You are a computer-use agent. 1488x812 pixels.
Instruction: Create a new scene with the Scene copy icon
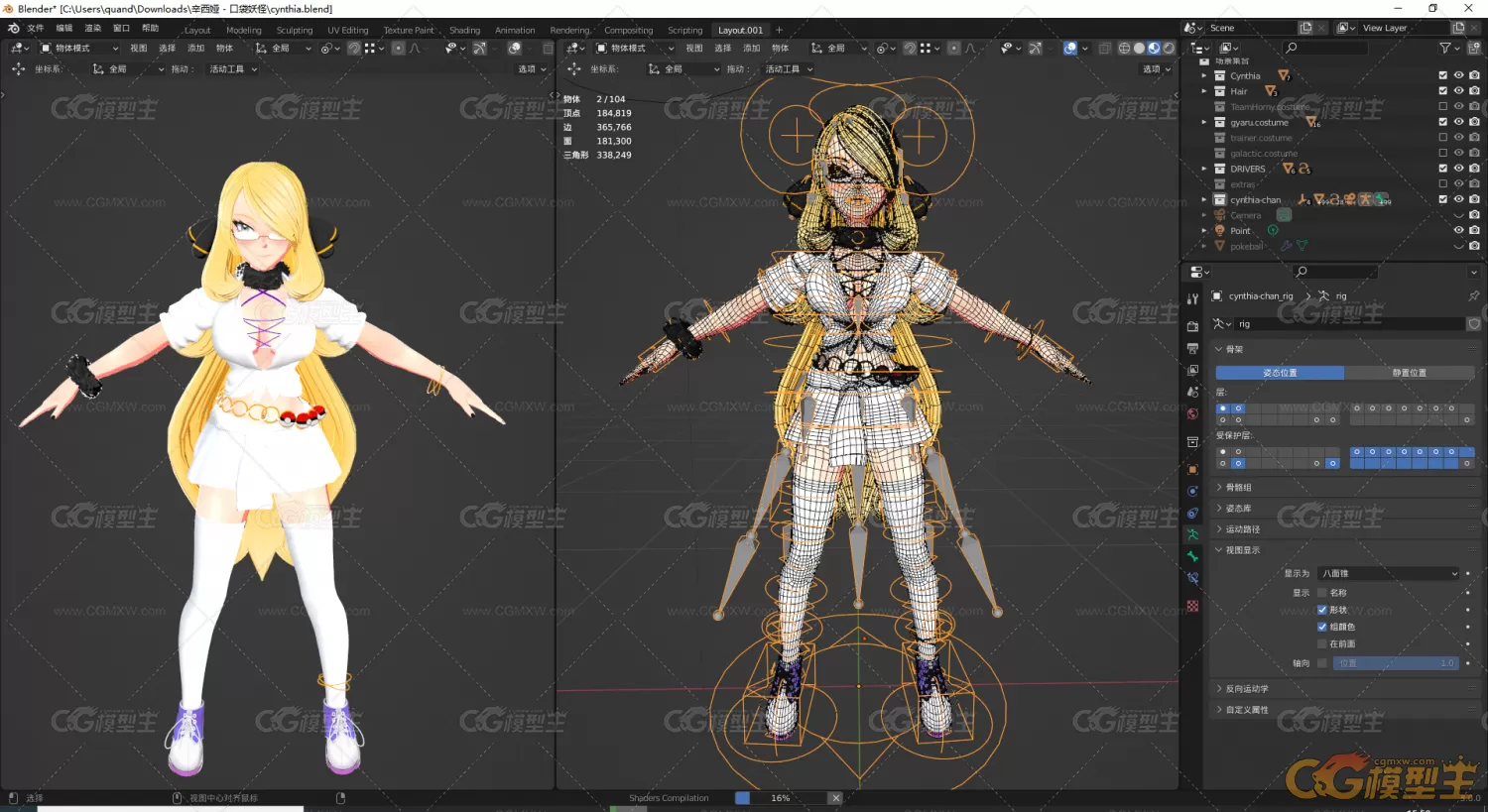[x=1305, y=28]
